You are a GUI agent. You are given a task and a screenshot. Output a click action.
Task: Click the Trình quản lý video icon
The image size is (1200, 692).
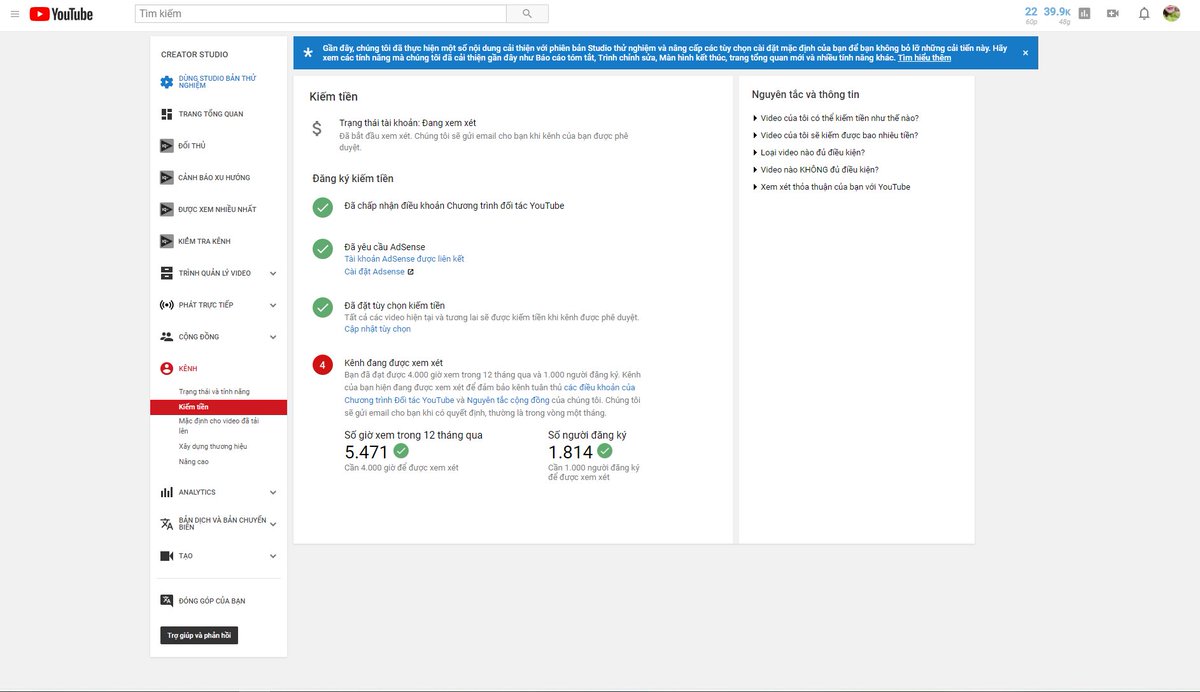click(167, 273)
